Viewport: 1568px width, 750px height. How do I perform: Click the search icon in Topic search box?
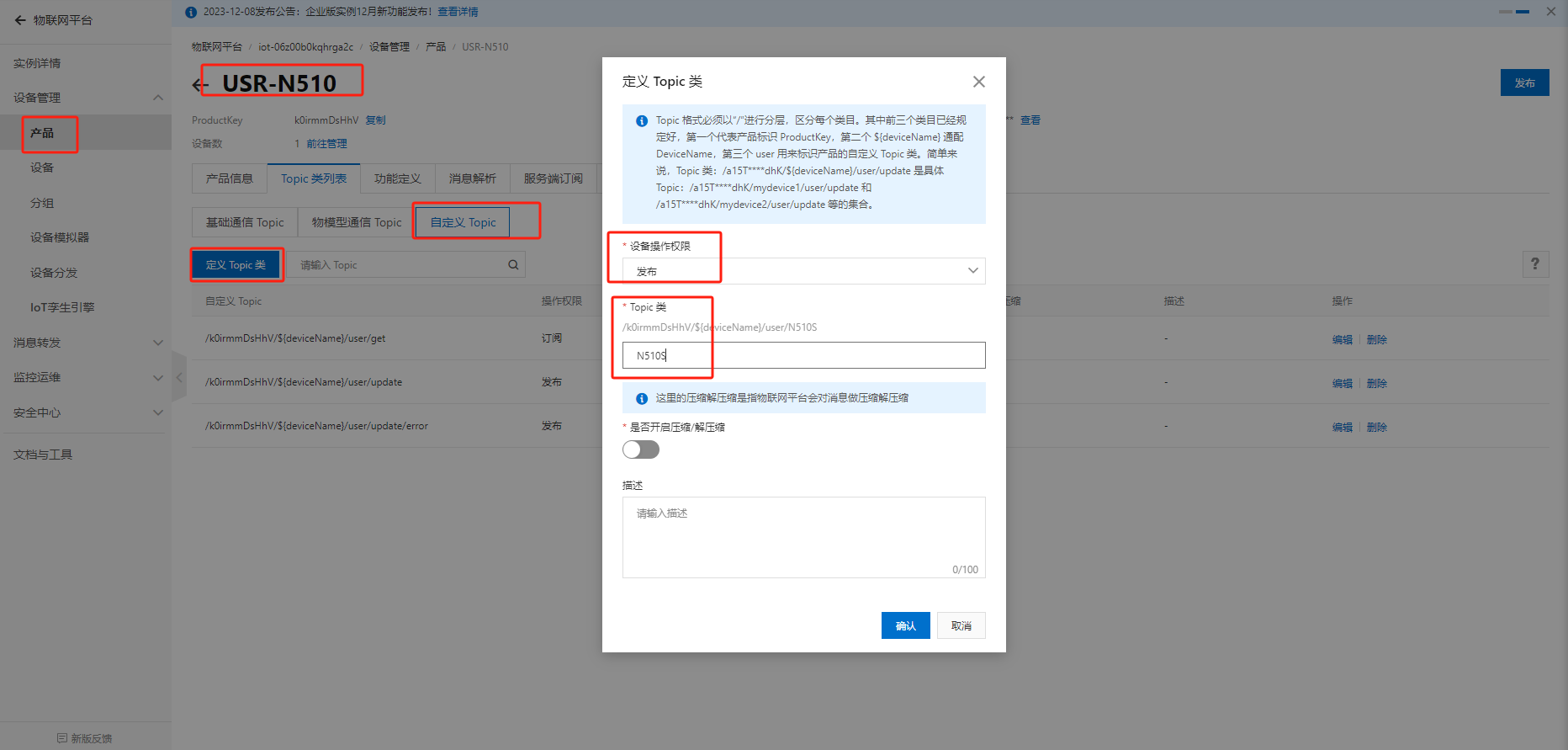pyautogui.click(x=513, y=265)
